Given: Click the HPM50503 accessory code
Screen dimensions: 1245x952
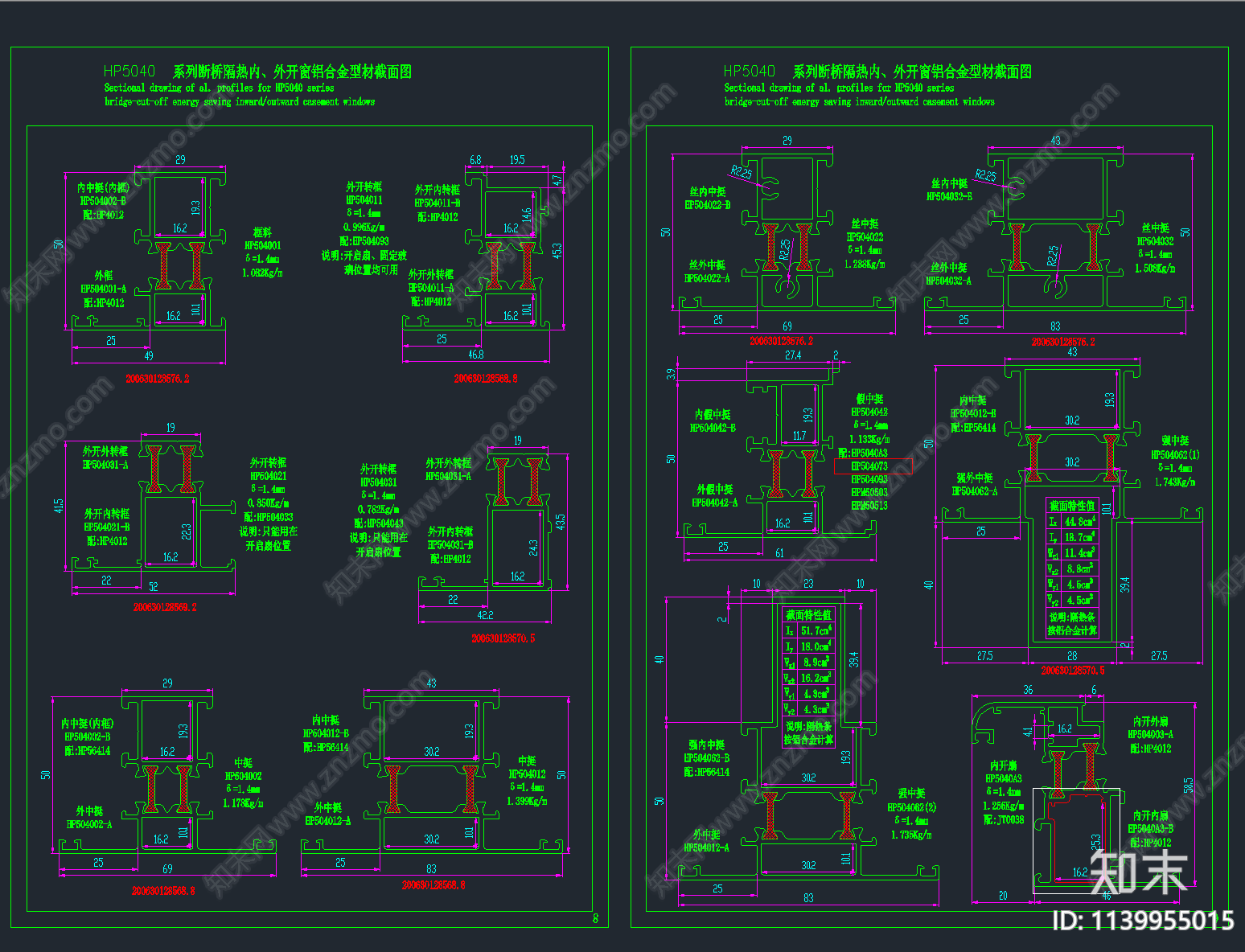Looking at the screenshot, I should pos(869,492).
